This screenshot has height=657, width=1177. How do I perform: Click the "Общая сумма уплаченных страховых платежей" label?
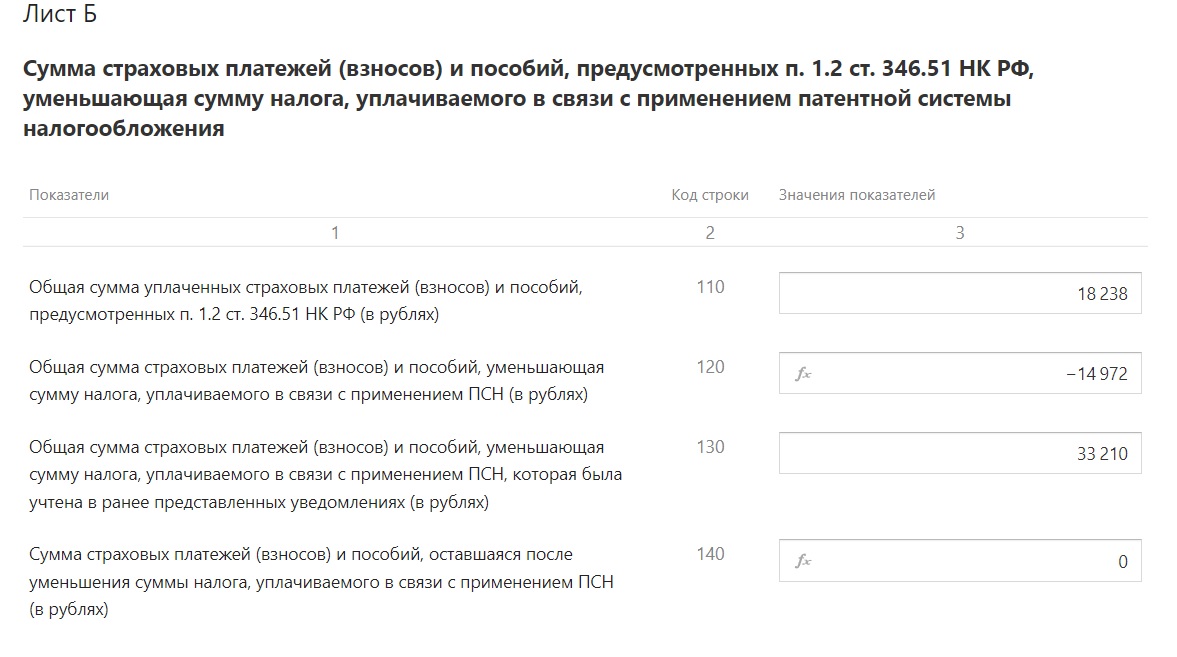pos(306,300)
